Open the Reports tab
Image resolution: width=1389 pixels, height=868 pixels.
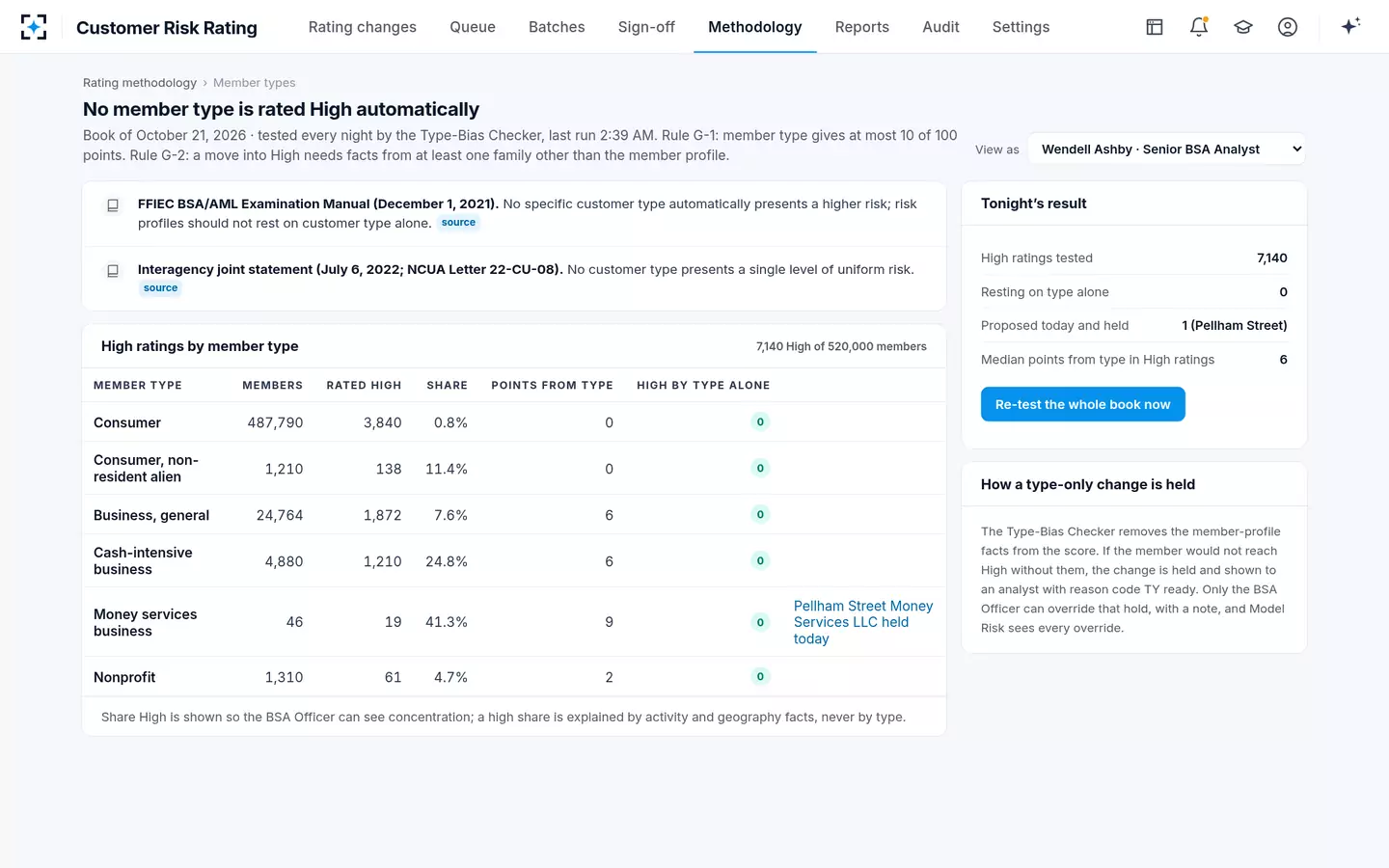[x=862, y=27]
